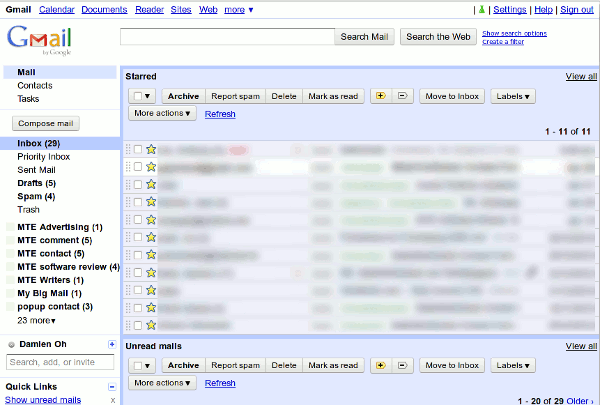Tick the checkbox of the fifth starred message

138,219
